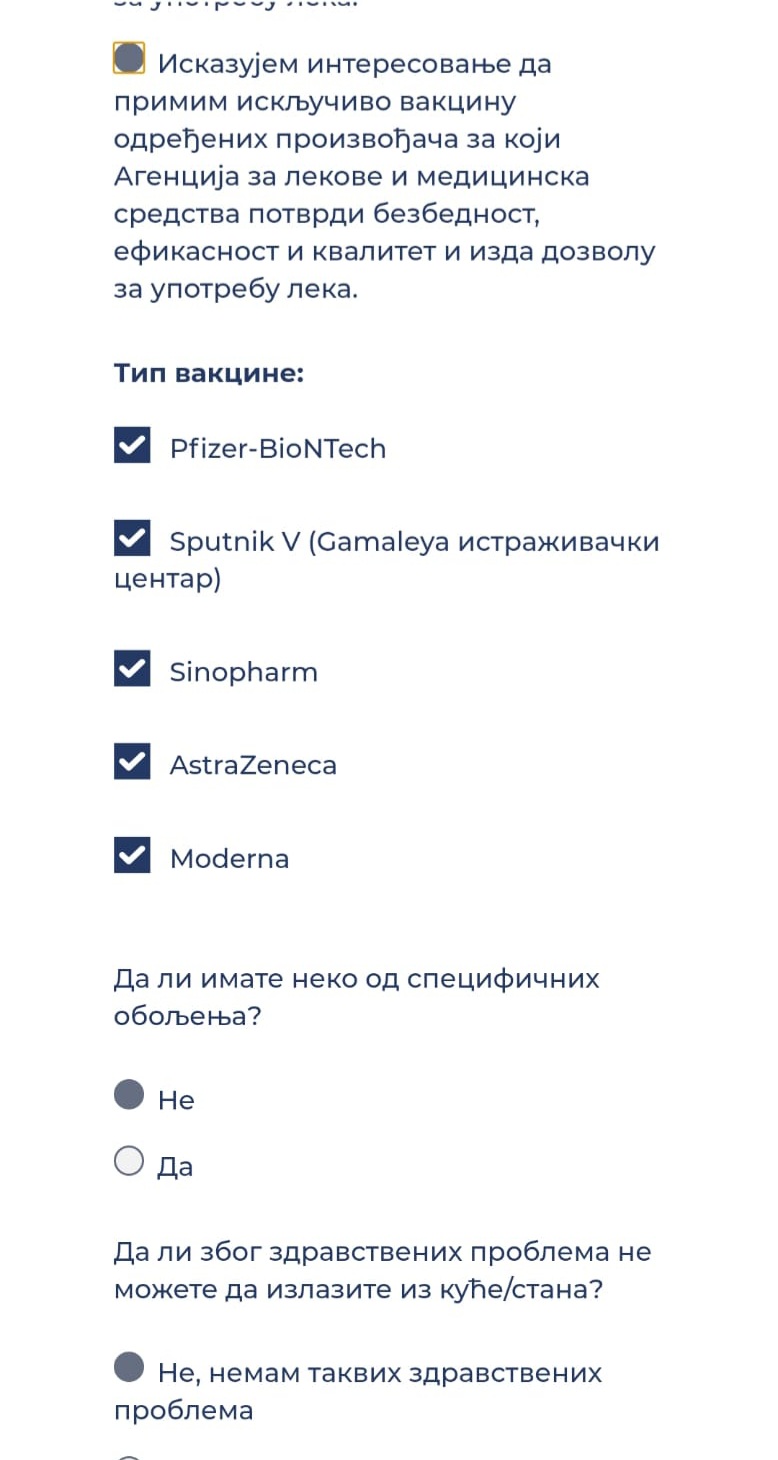Deselect the AstraZeneca checkbox
This screenshot has width=778, height=1460.
coord(132,762)
